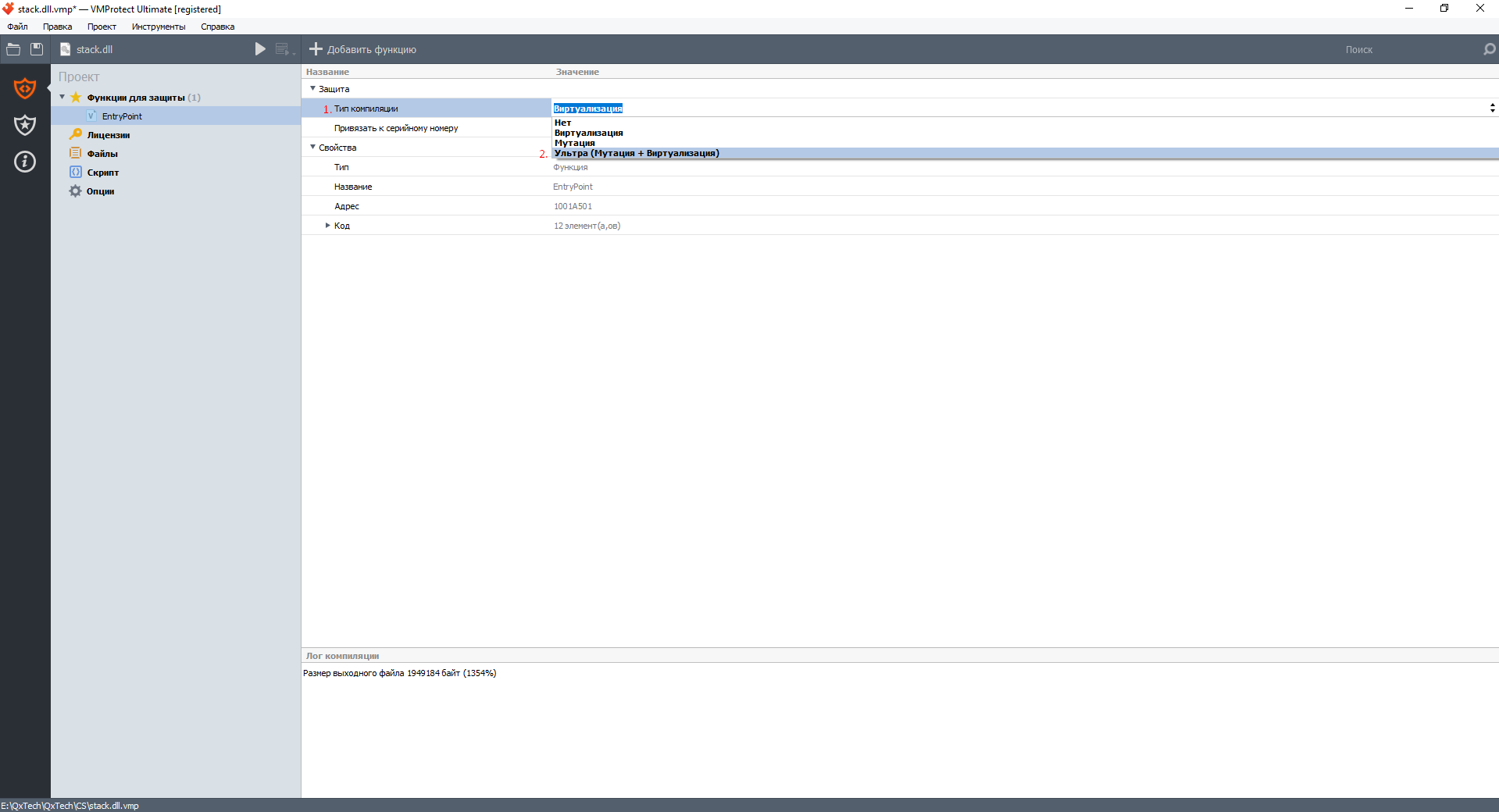Image resolution: width=1499 pixels, height=812 pixels.
Task: Select the Тип property row
Action: tap(900, 166)
